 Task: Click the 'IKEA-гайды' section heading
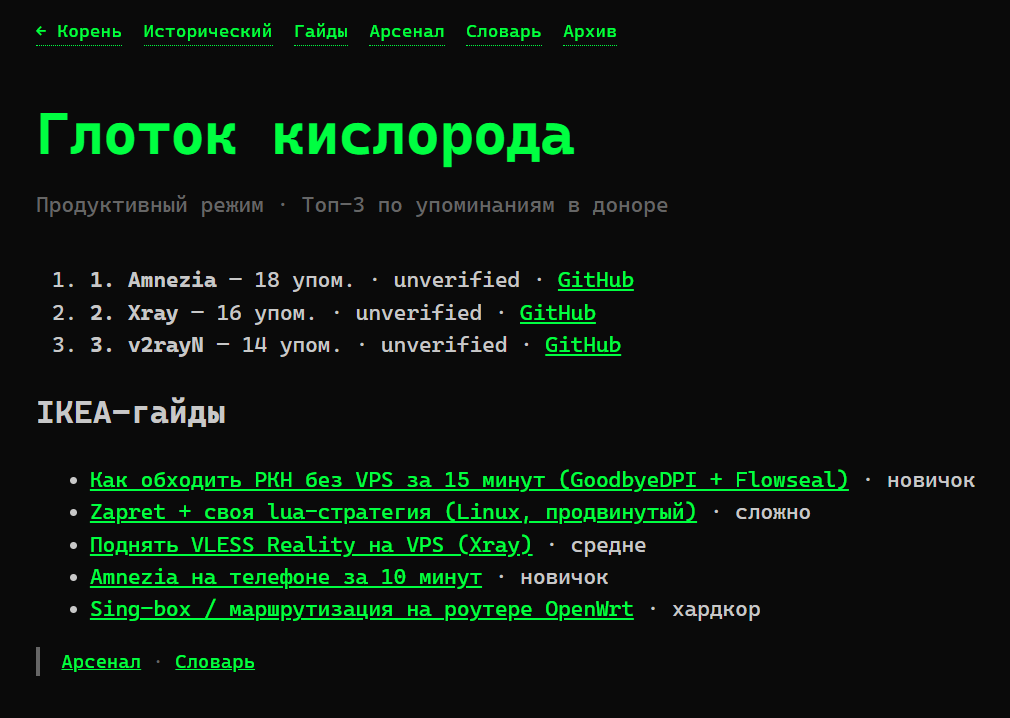pos(131,413)
